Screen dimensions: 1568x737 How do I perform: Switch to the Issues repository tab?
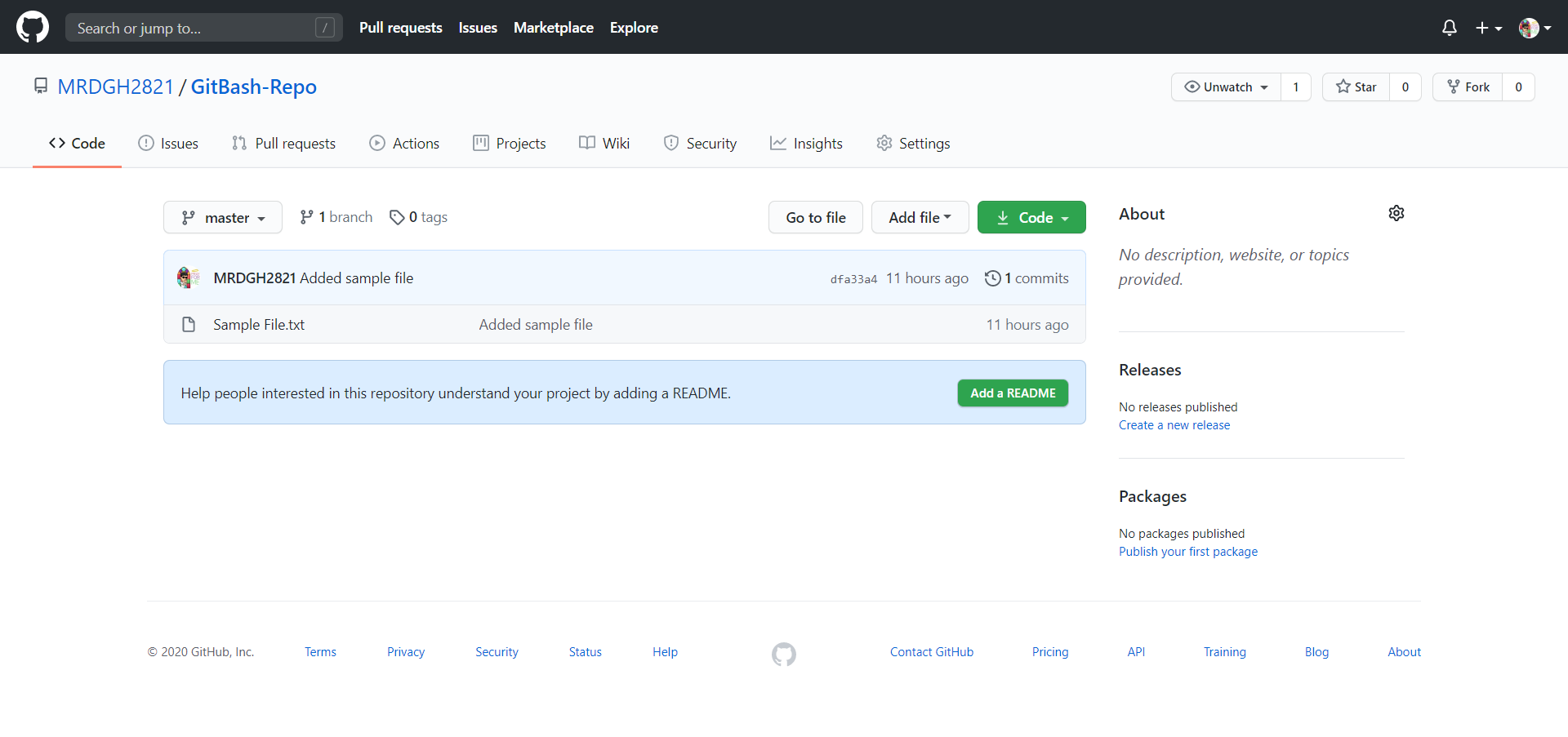click(168, 144)
